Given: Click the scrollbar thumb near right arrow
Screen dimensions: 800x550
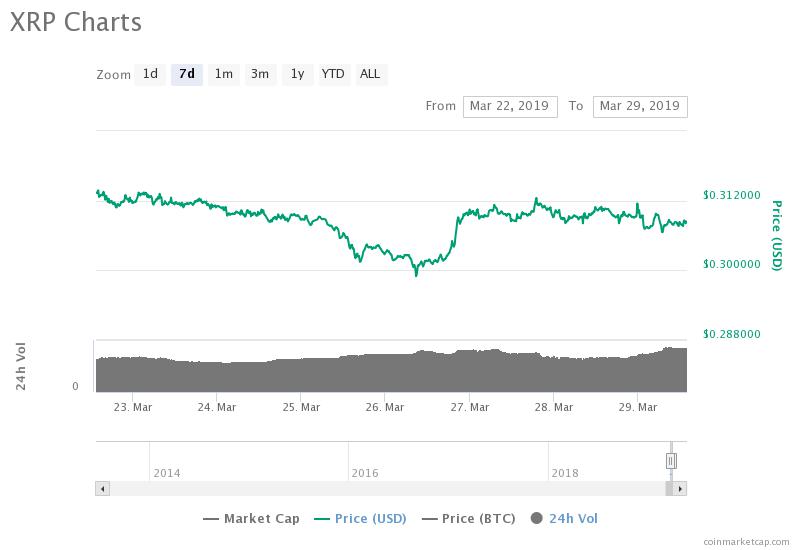Looking at the screenshot, I should pos(669,488).
